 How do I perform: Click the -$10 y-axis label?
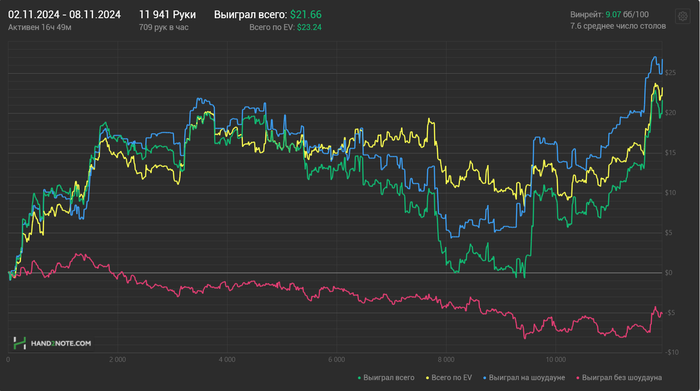pos(671,352)
